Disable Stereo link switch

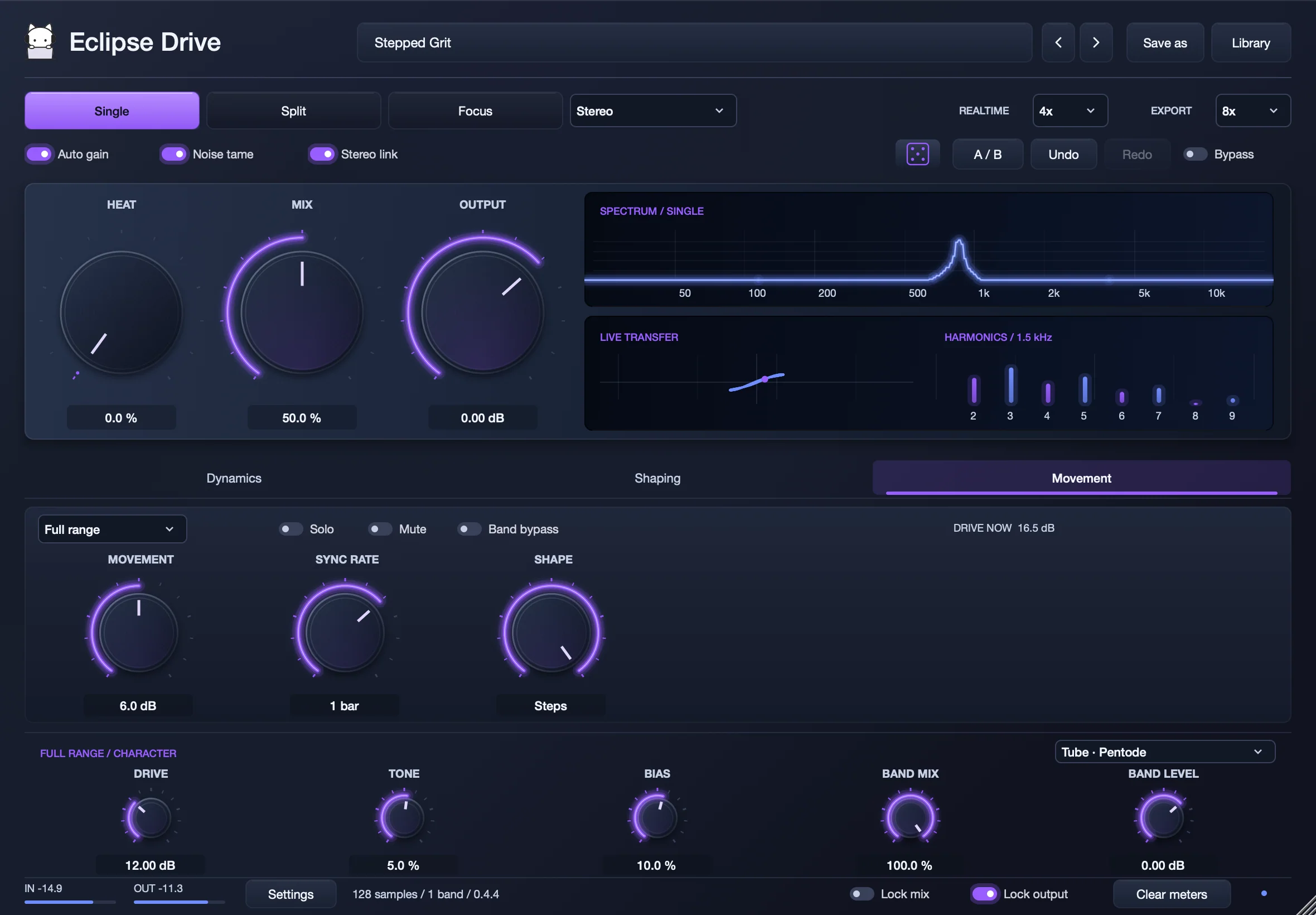322,154
